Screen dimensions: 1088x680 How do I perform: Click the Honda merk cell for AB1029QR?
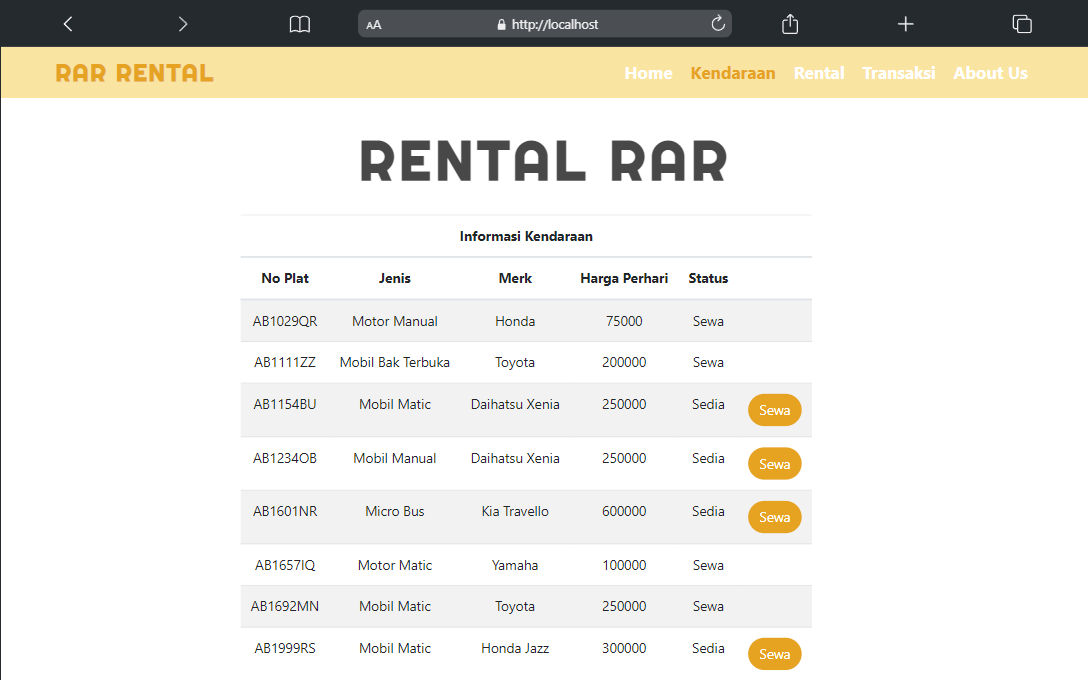[x=515, y=321]
